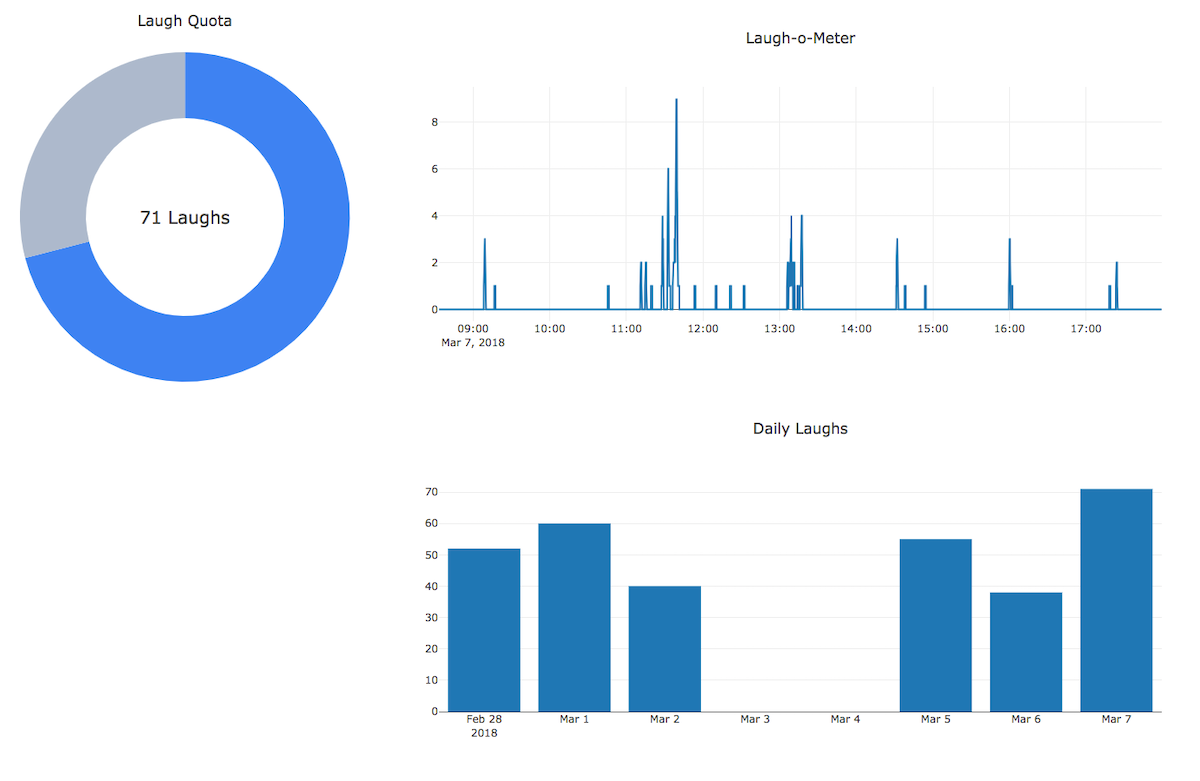Image resolution: width=1200 pixels, height=781 pixels.
Task: Click the Mar 1 bar in Daily Laughs
Action: [x=574, y=618]
